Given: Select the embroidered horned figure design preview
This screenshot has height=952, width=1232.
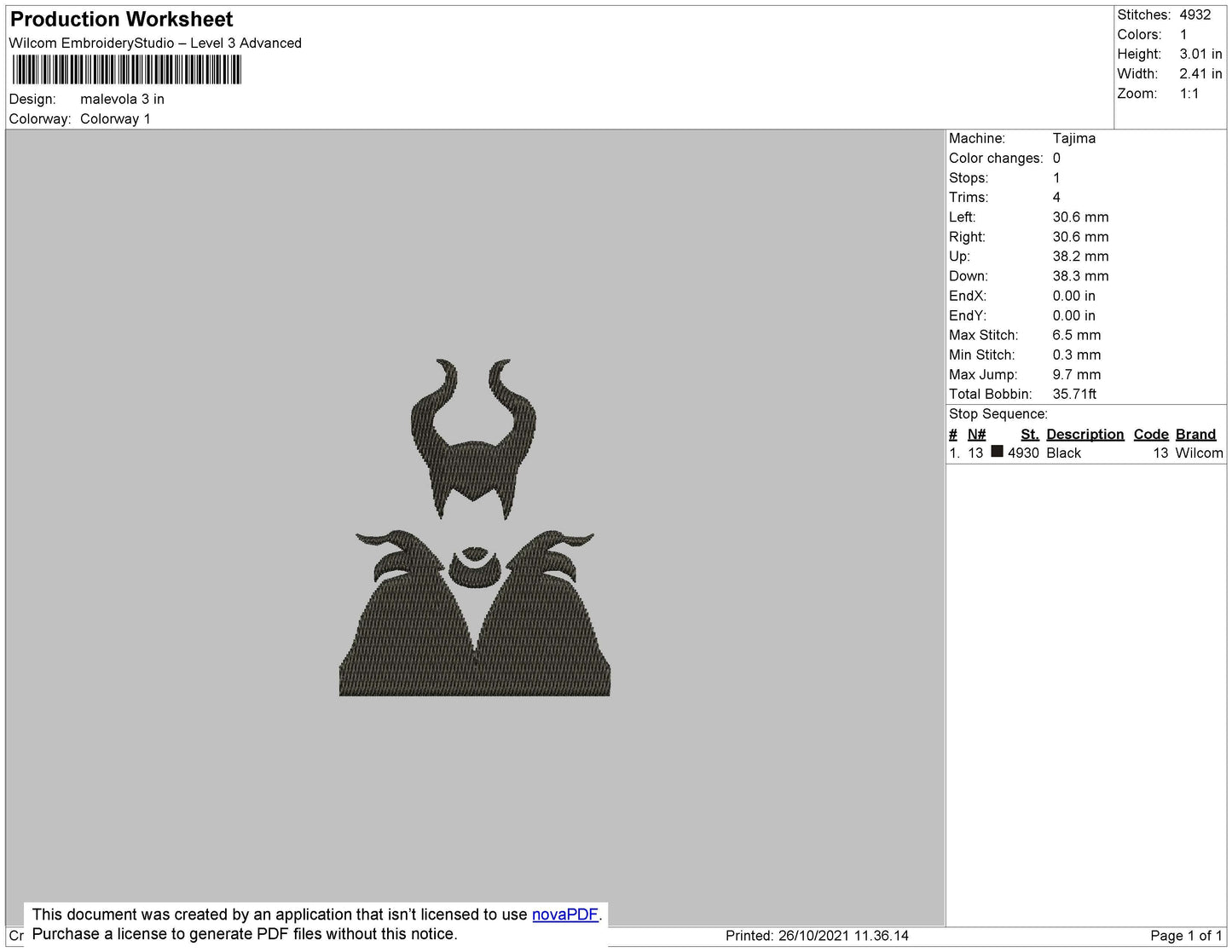Looking at the screenshot, I should 474,527.
